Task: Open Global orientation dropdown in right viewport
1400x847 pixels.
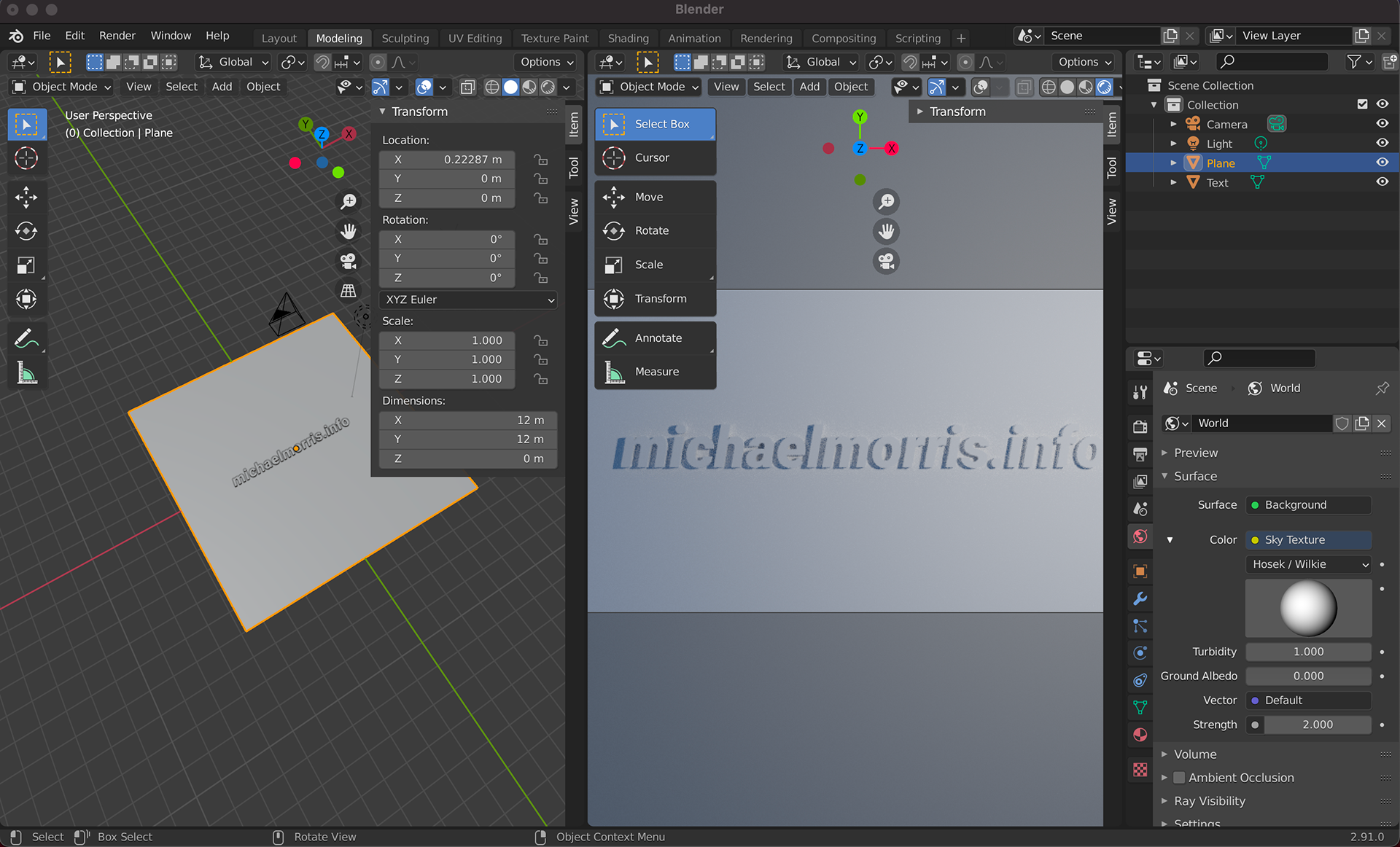Action: pyautogui.click(x=820, y=62)
